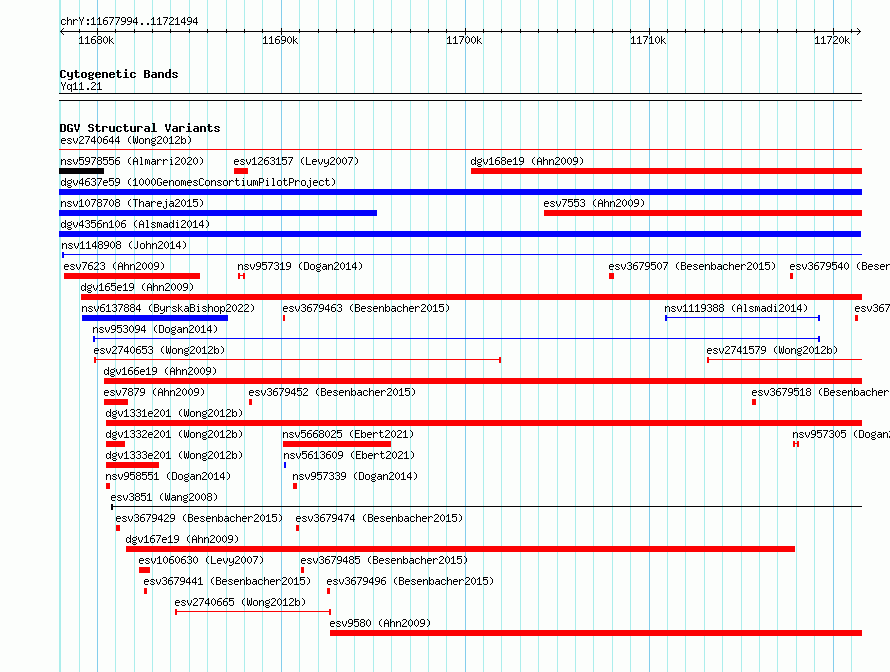Click the 11710k ruler mark
The width and height of the screenshot is (890, 672).
(648, 40)
